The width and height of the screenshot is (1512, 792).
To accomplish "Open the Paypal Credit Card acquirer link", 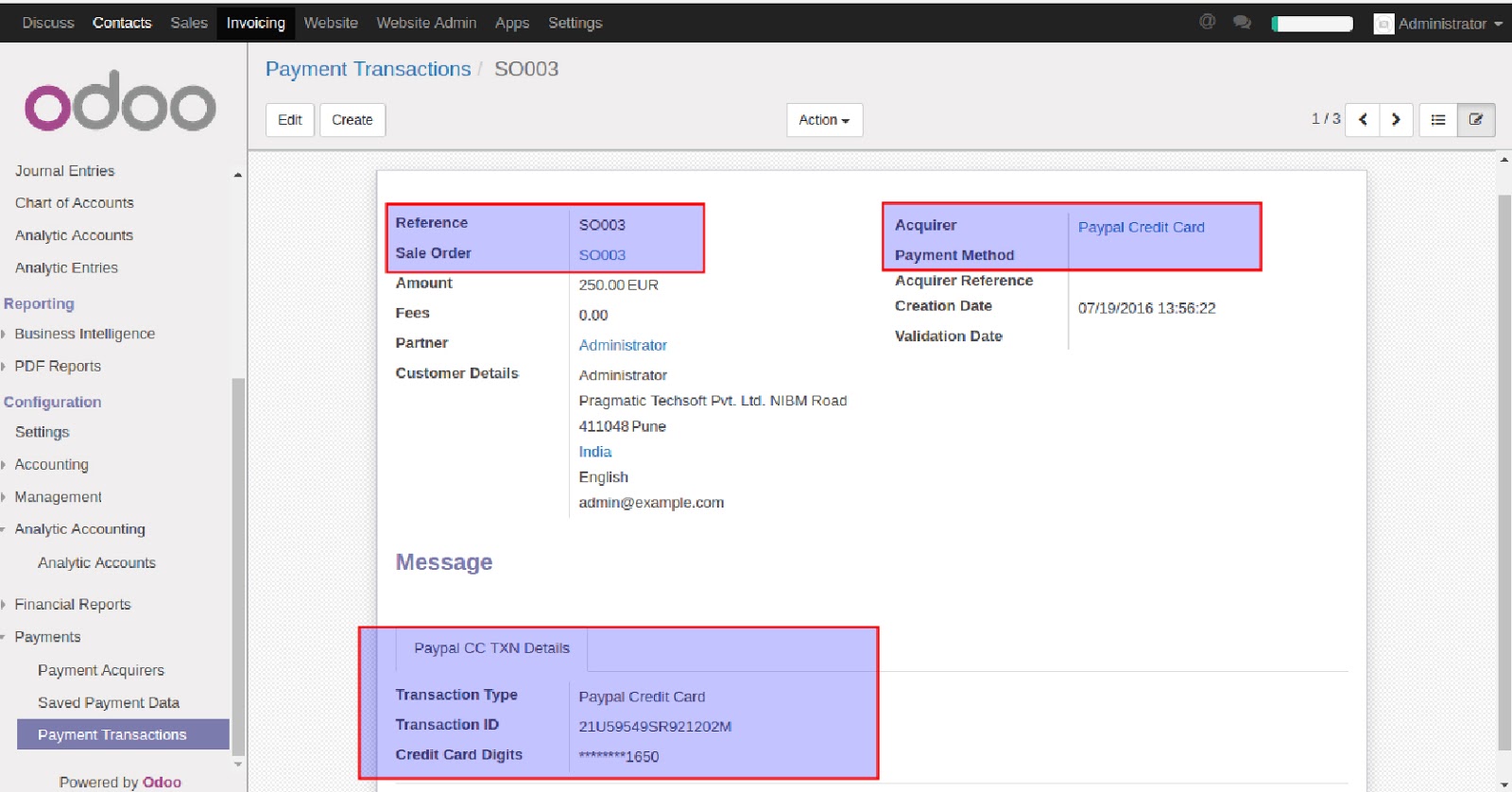I will tap(1142, 227).
